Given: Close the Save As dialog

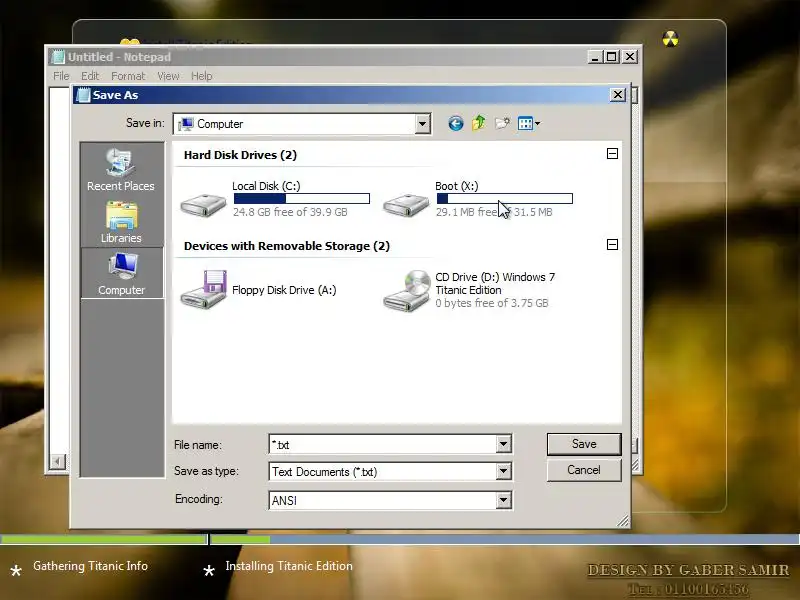Looking at the screenshot, I should 617,95.
